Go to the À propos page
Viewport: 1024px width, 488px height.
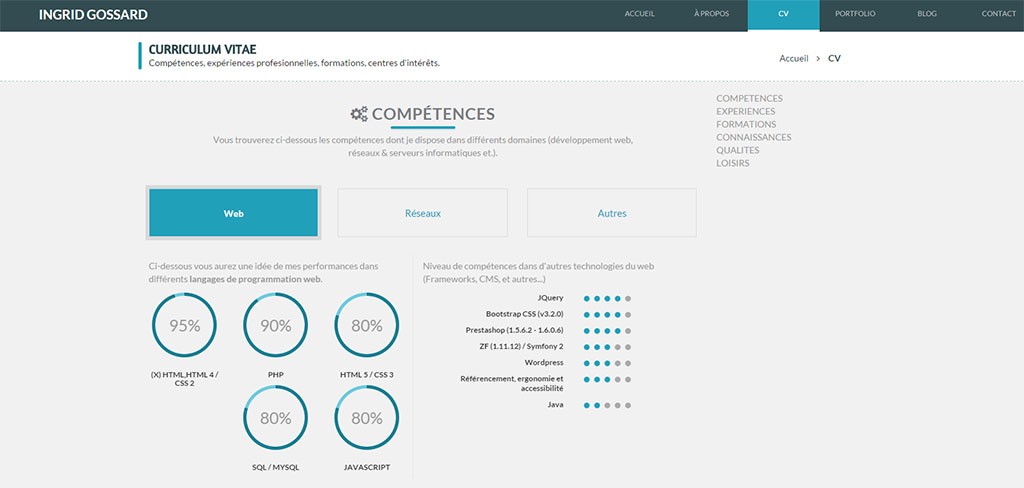711,14
